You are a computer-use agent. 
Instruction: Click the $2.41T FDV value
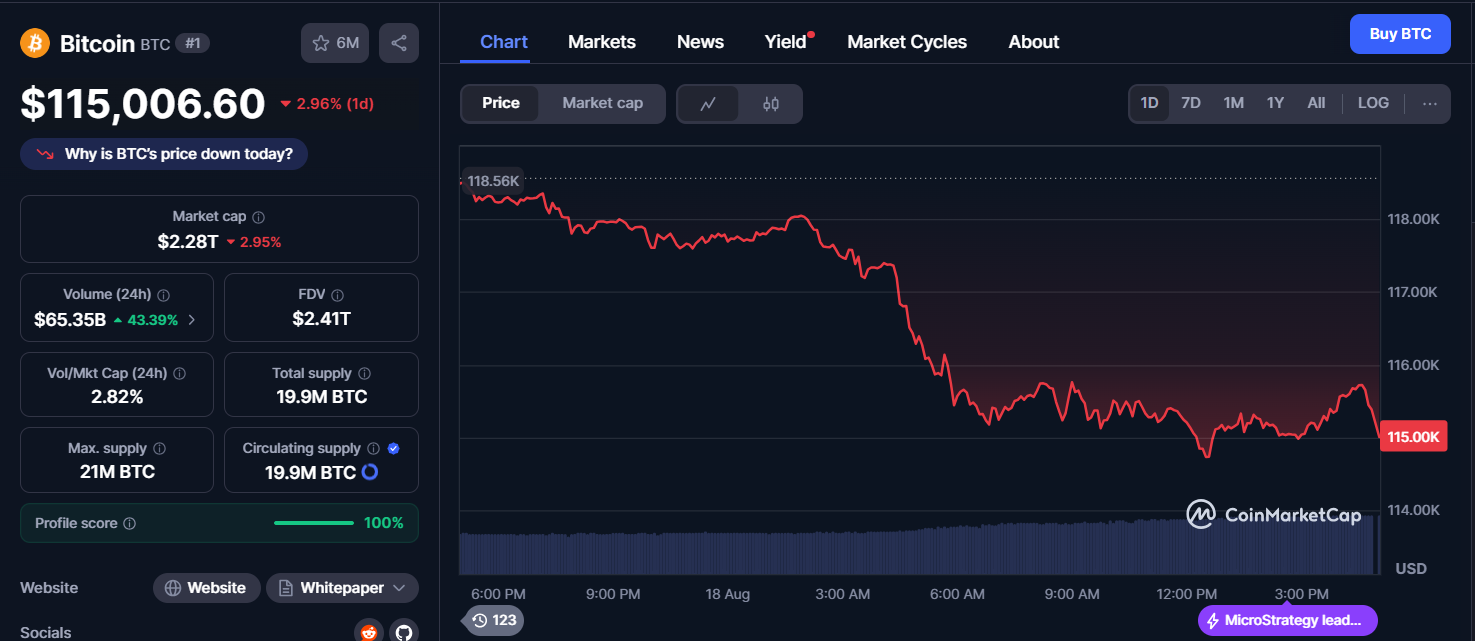(x=321, y=319)
